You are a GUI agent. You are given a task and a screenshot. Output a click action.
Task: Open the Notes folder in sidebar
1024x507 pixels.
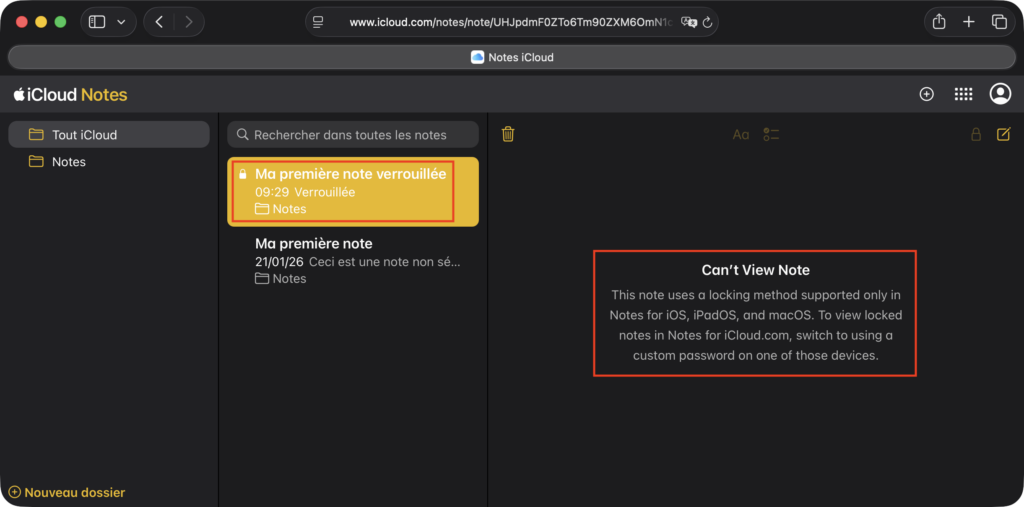69,162
